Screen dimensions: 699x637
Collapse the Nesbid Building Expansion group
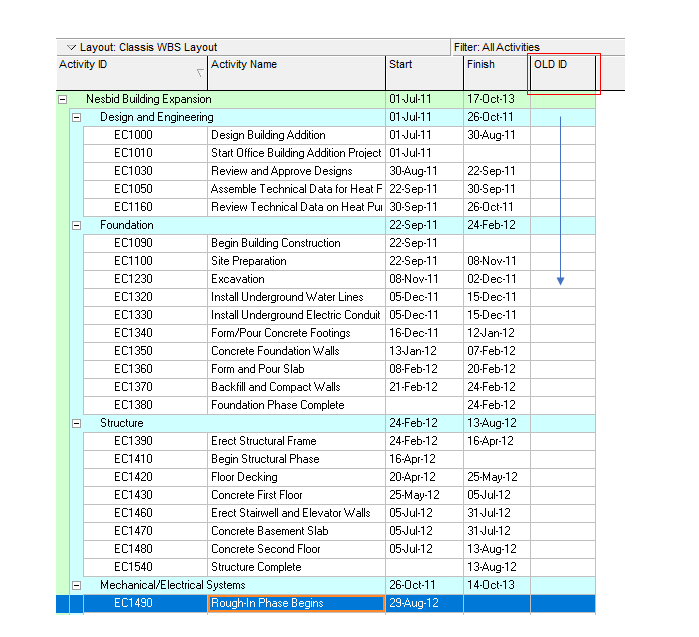click(x=63, y=99)
